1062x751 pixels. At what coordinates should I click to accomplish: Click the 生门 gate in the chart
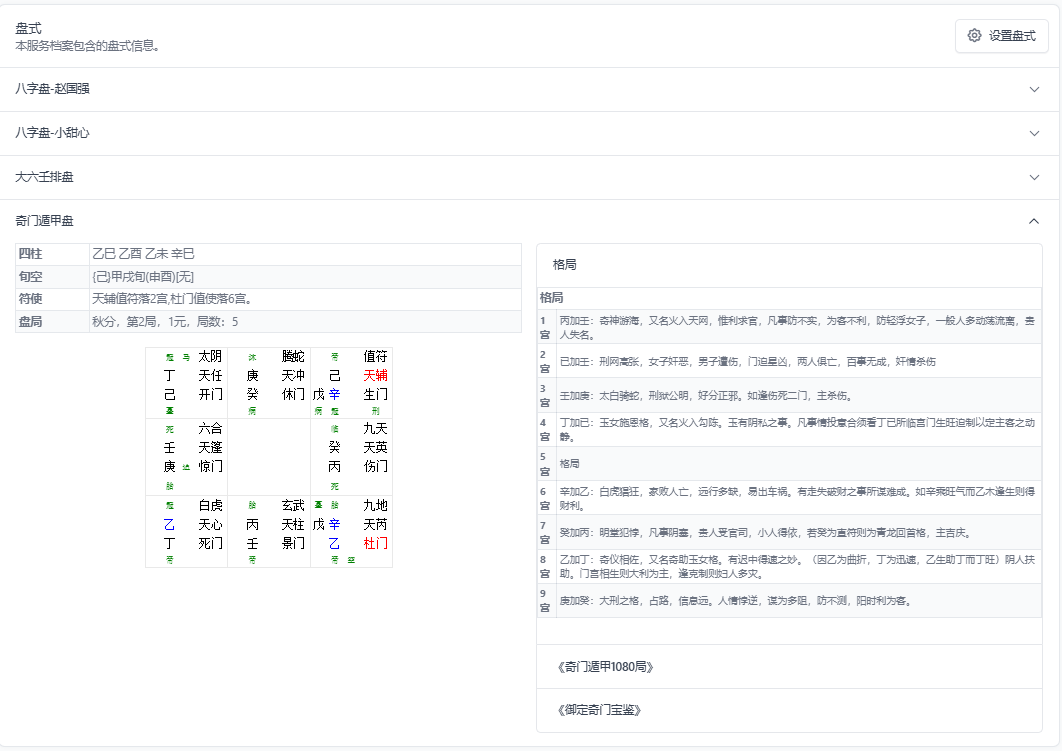point(375,394)
